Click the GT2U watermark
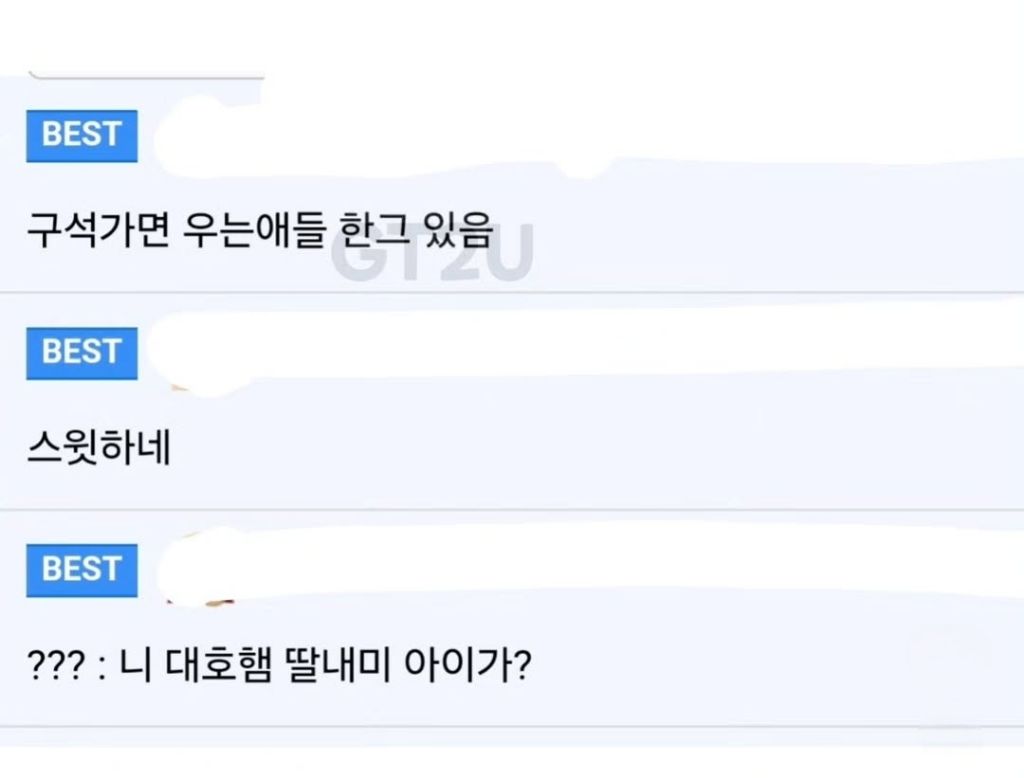This screenshot has height=778, width=1024. point(432,255)
